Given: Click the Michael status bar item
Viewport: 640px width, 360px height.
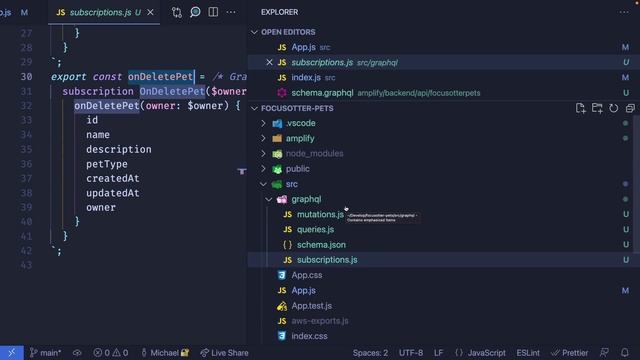Looking at the screenshot, I should tap(165, 353).
